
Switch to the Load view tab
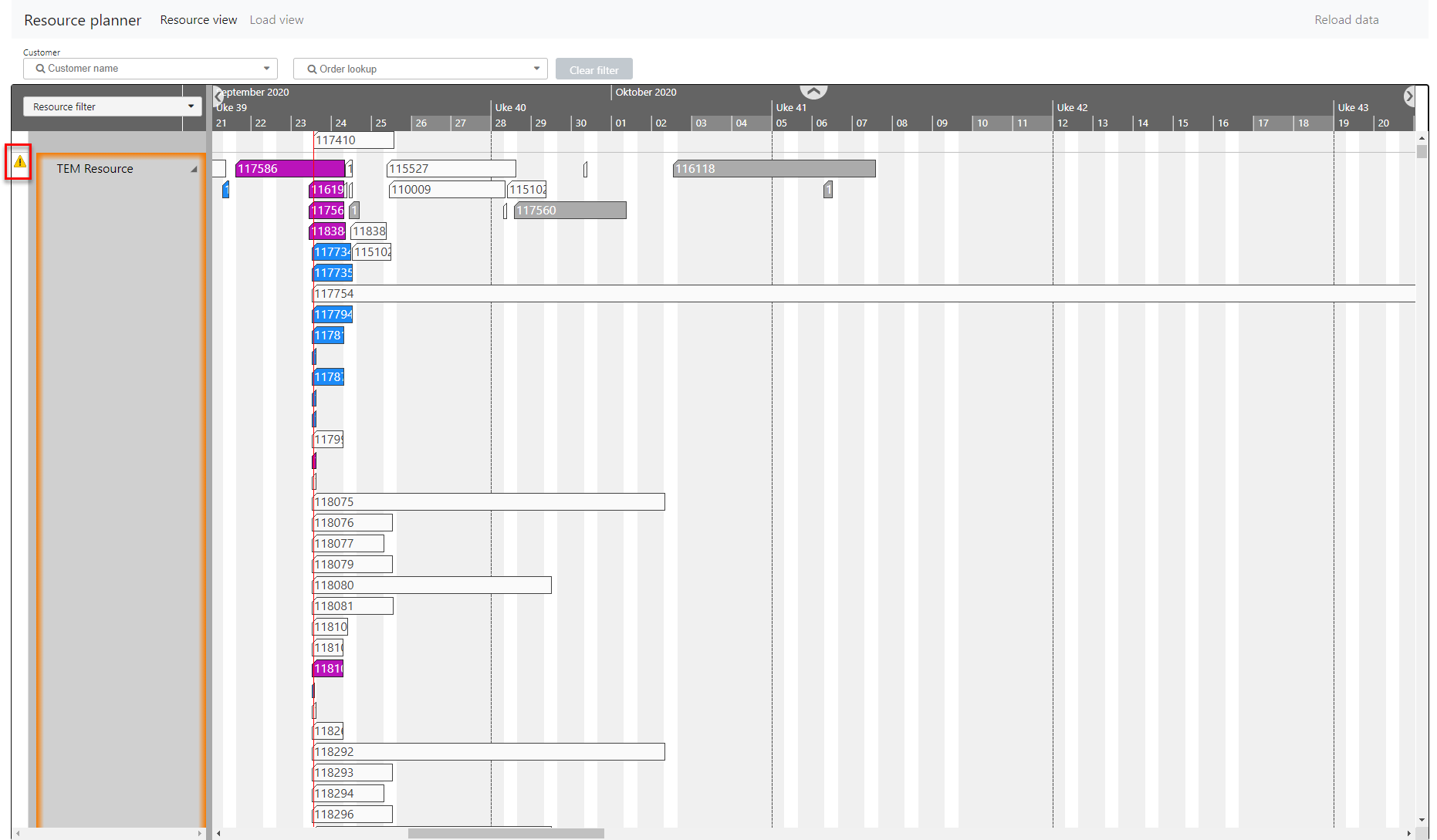tap(276, 20)
